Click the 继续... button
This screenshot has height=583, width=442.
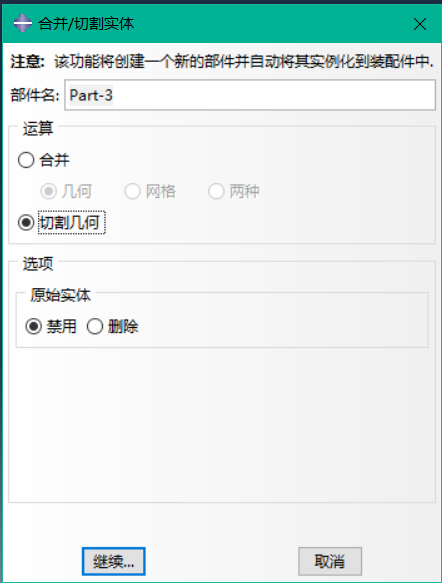(114, 561)
